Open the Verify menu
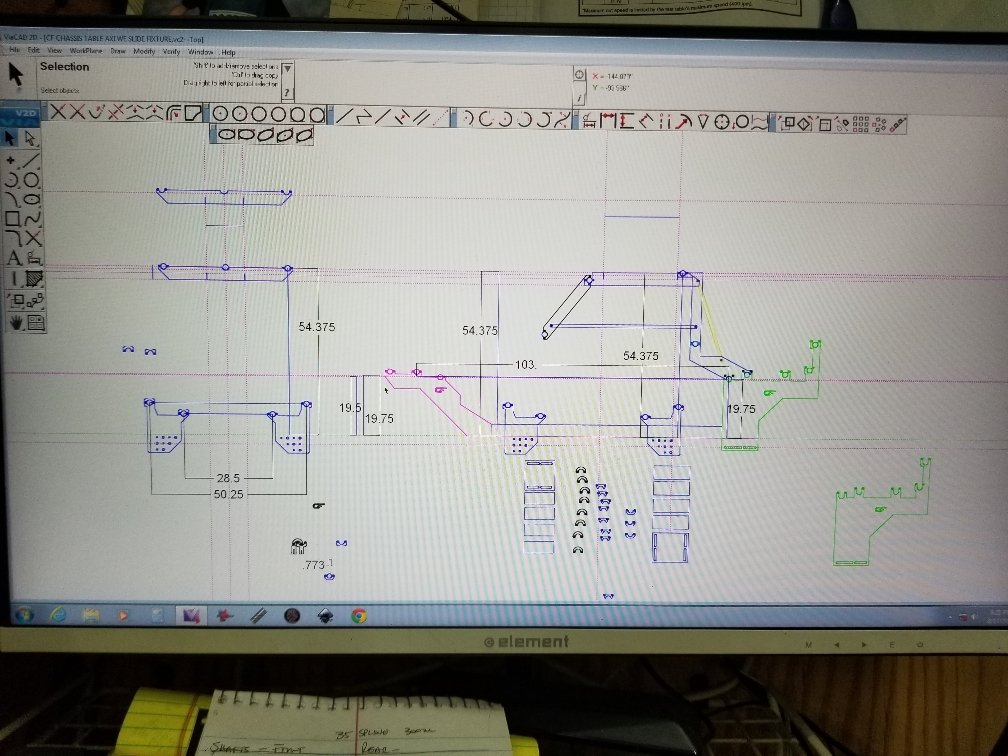 point(172,51)
